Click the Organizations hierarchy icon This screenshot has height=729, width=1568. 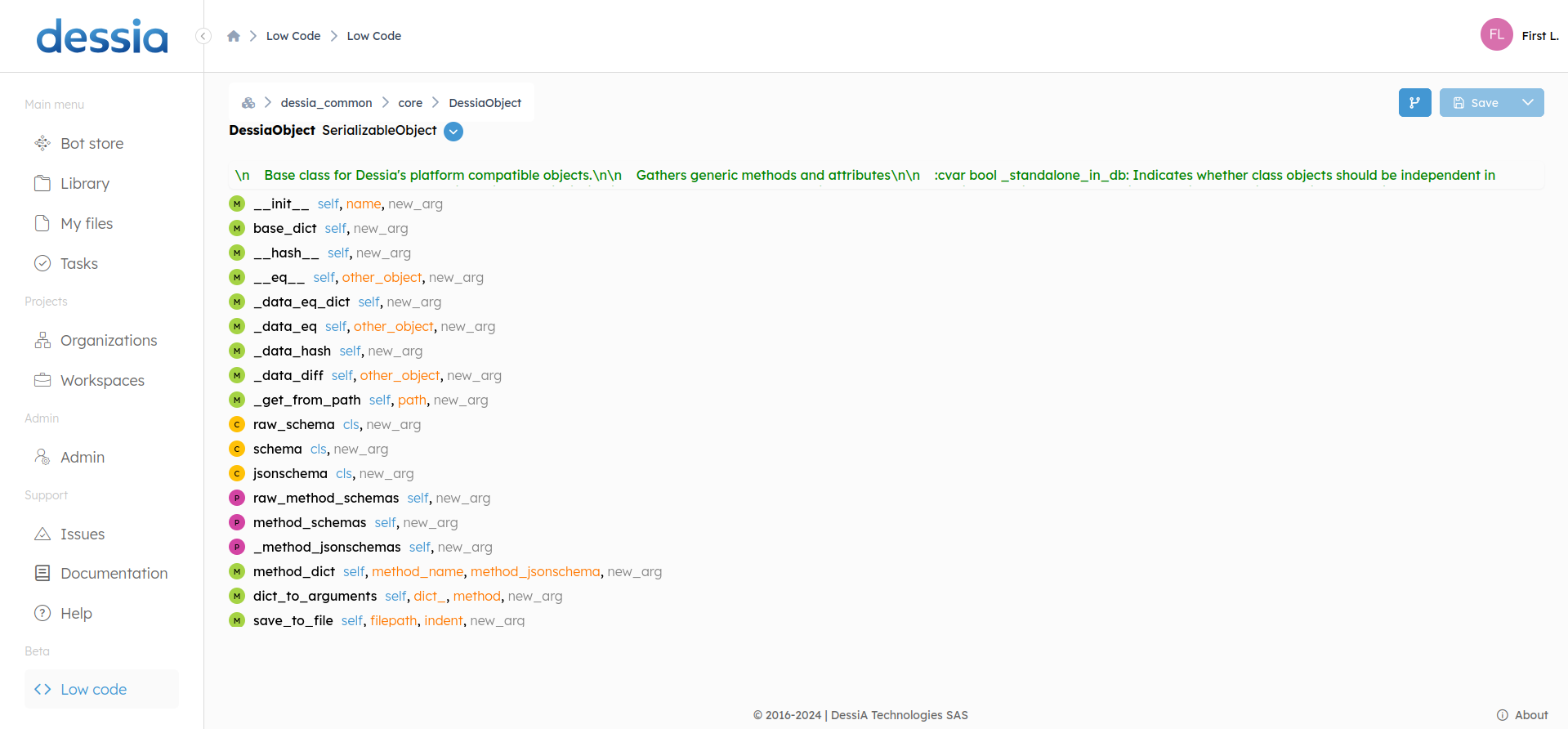tap(42, 340)
